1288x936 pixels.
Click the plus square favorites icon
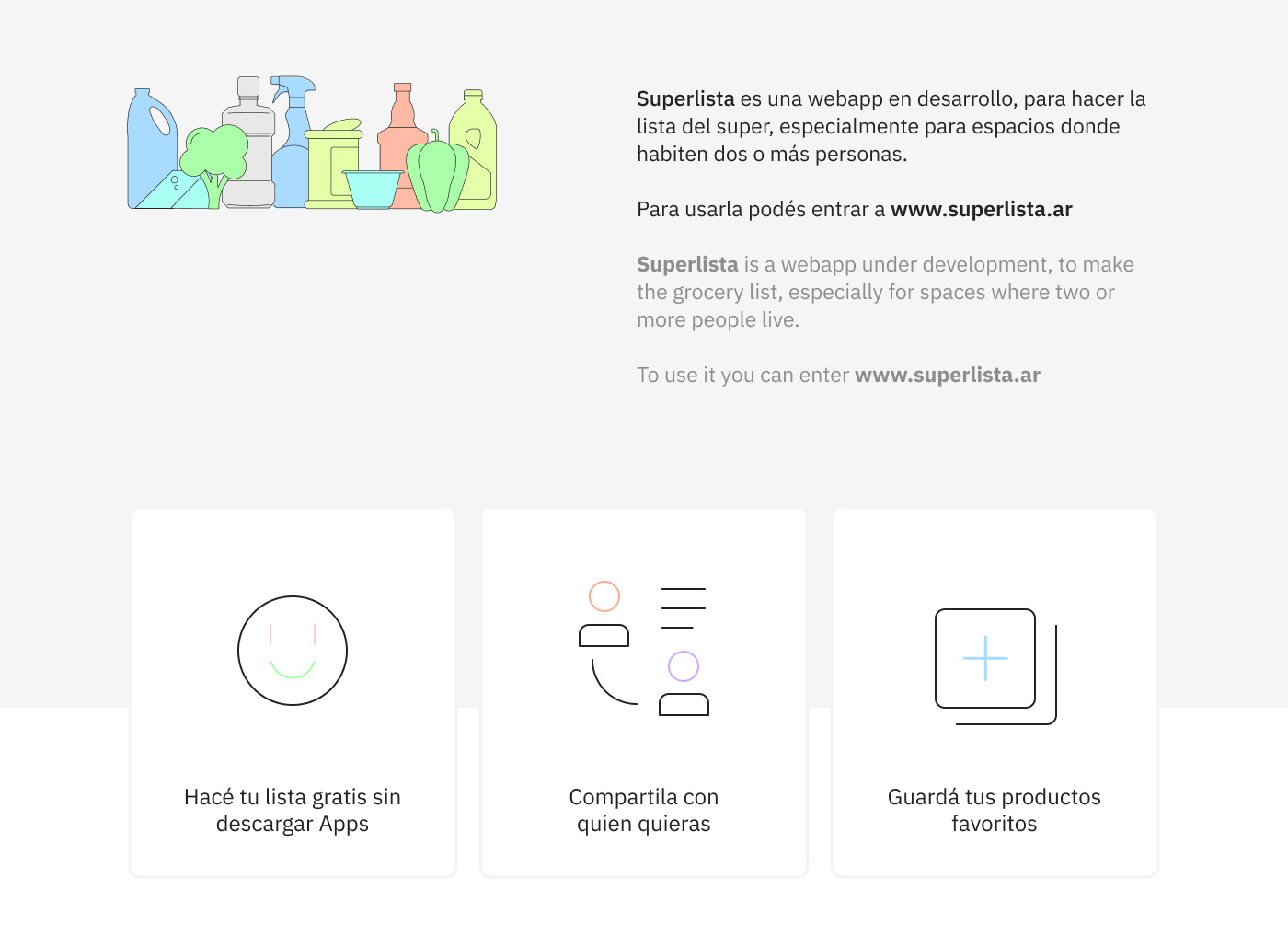pyautogui.click(x=994, y=664)
